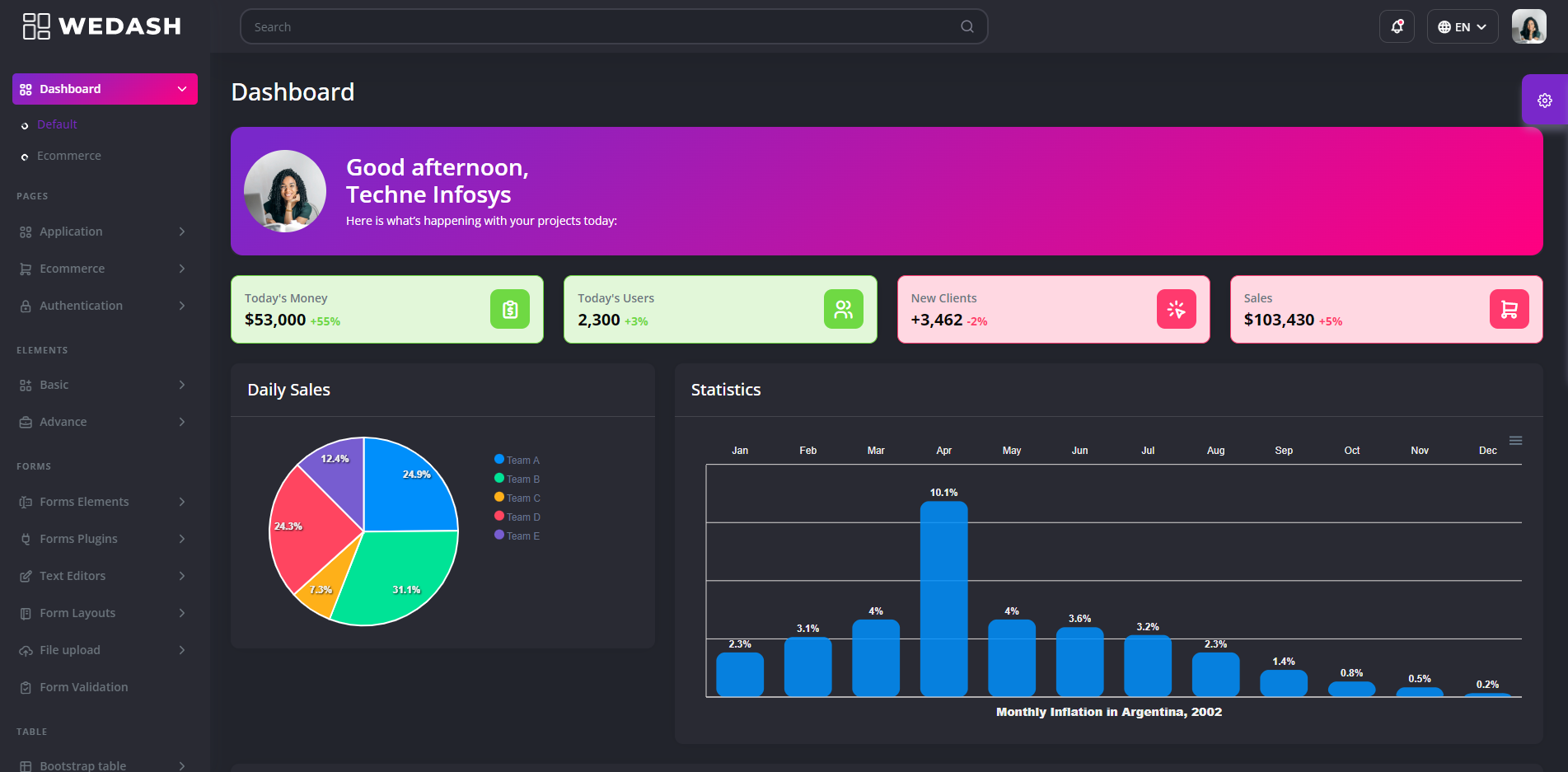Click the Today's Money clipboard icon

click(x=510, y=309)
